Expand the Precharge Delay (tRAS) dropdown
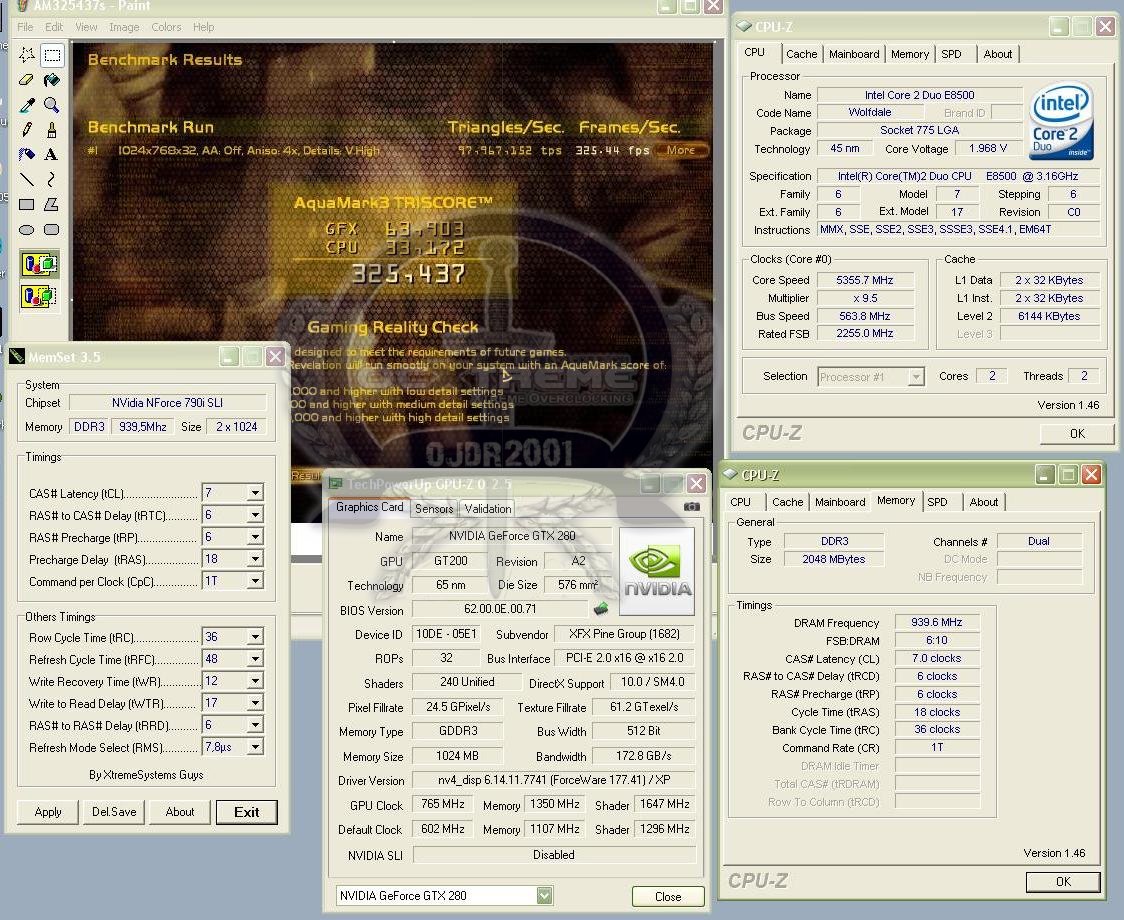1124x920 pixels. [255, 559]
